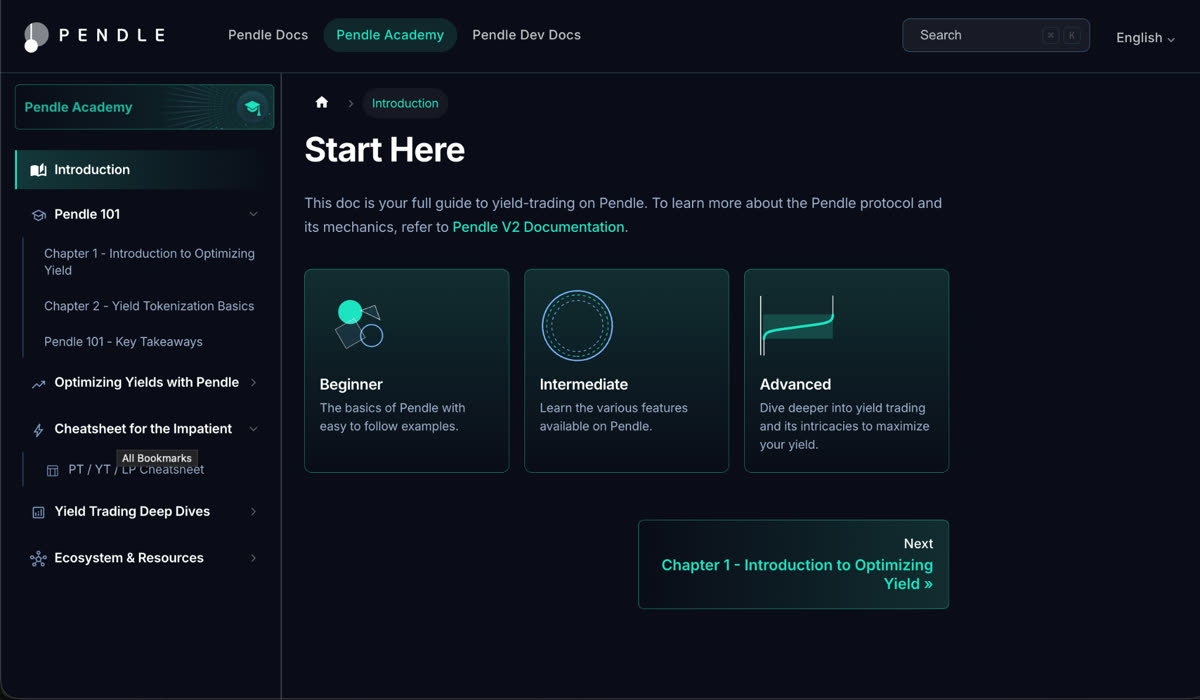Click the Intermediate card circle illustration

click(577, 325)
